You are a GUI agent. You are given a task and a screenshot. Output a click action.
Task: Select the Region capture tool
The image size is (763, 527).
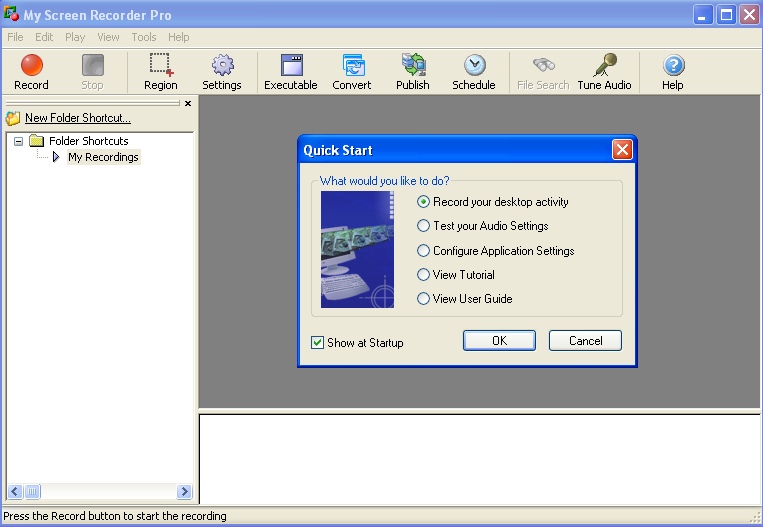pyautogui.click(x=161, y=72)
